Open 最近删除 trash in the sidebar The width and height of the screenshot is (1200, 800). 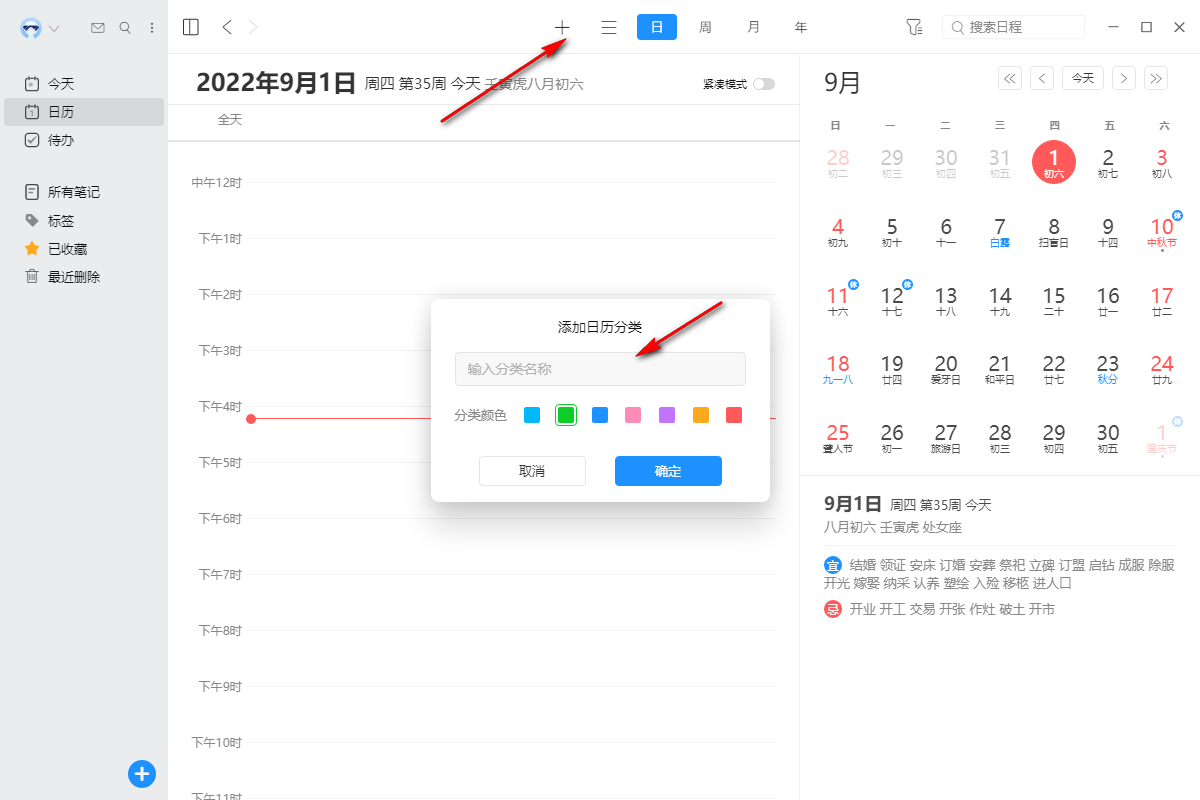(x=84, y=276)
